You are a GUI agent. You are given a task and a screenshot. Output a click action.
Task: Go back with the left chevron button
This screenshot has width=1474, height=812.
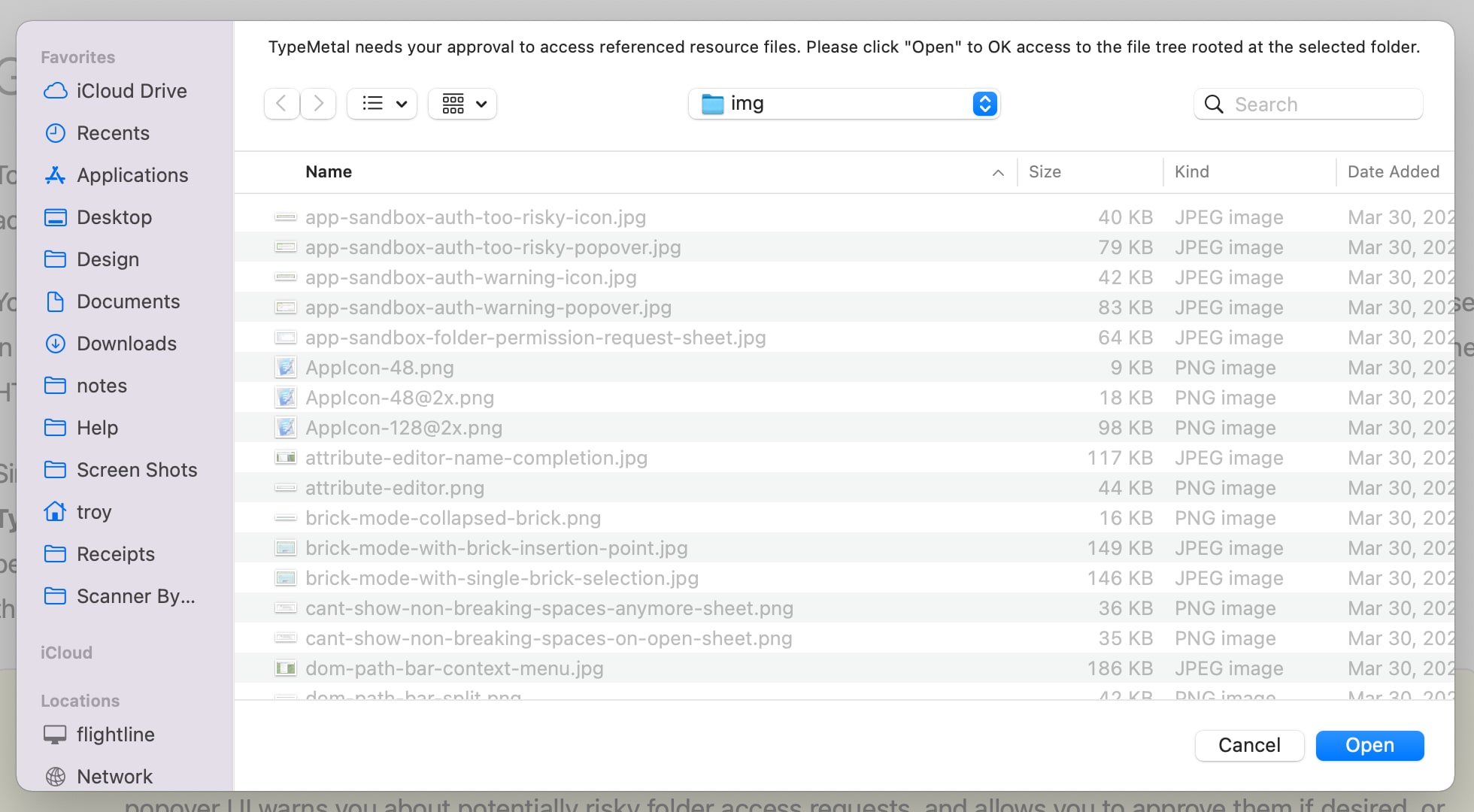click(x=282, y=104)
